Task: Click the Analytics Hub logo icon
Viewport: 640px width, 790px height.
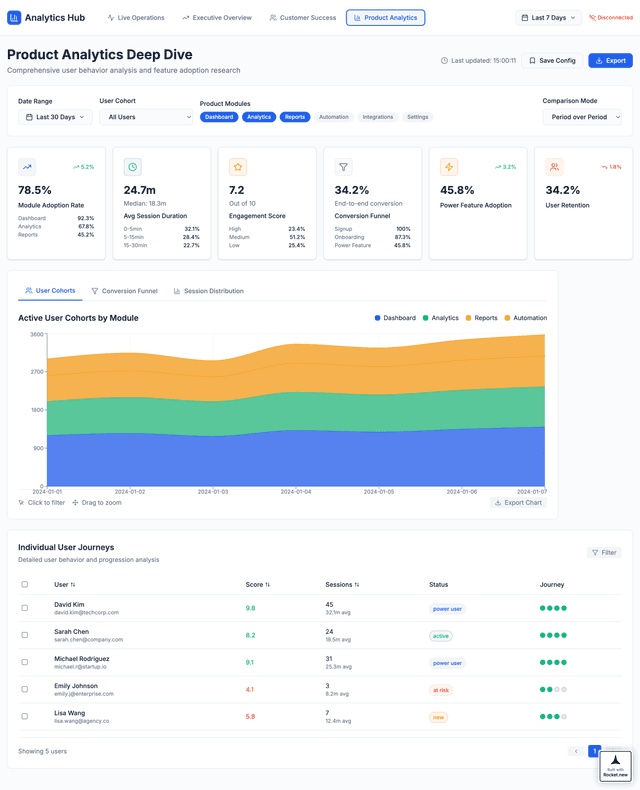Action: point(14,17)
